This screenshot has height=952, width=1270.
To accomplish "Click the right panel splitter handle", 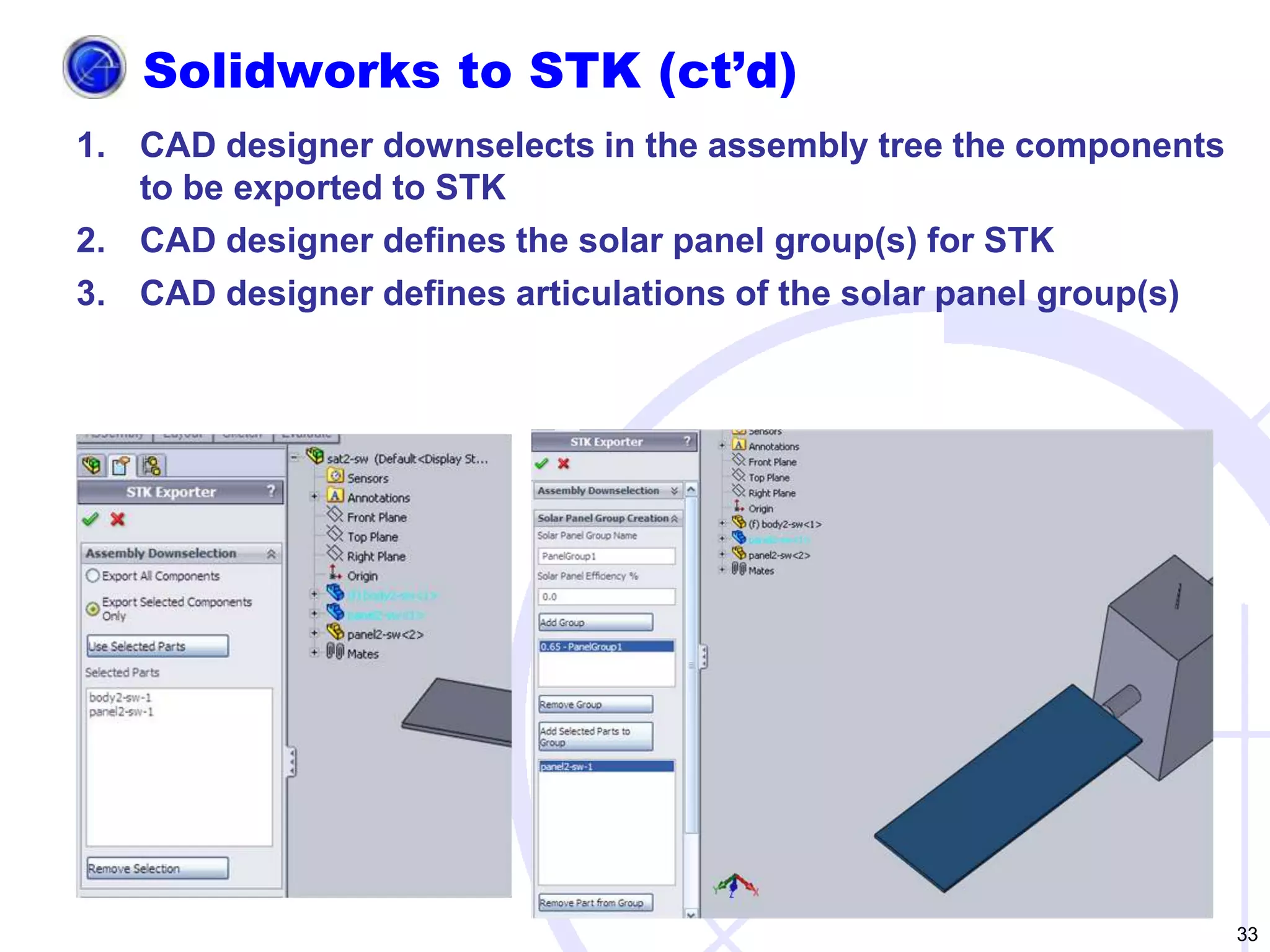I will click(x=703, y=657).
